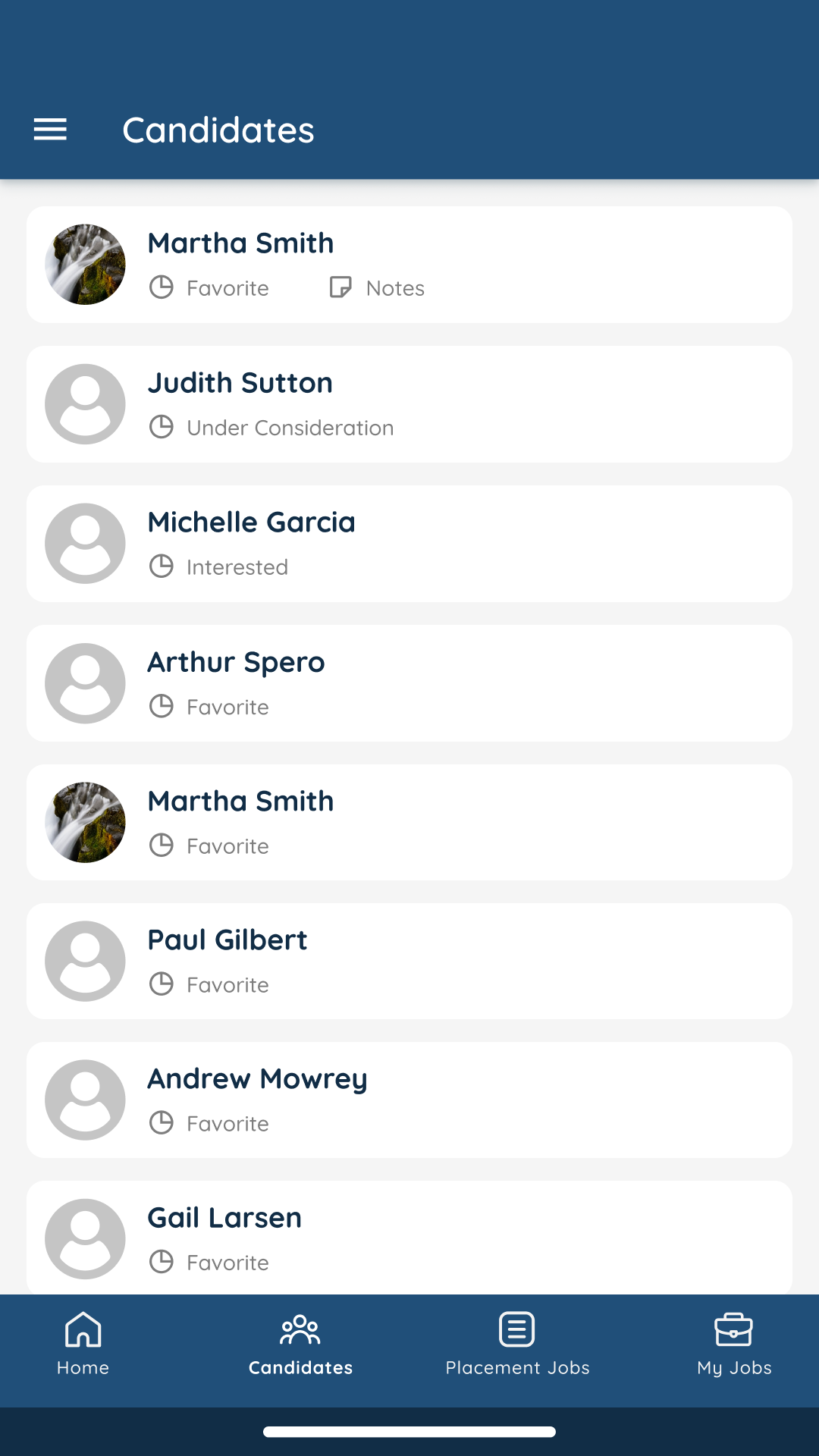The width and height of the screenshot is (819, 1456).
Task: Tap Under Consideration status for Judith Sutton
Action: pyautogui.click(x=290, y=428)
